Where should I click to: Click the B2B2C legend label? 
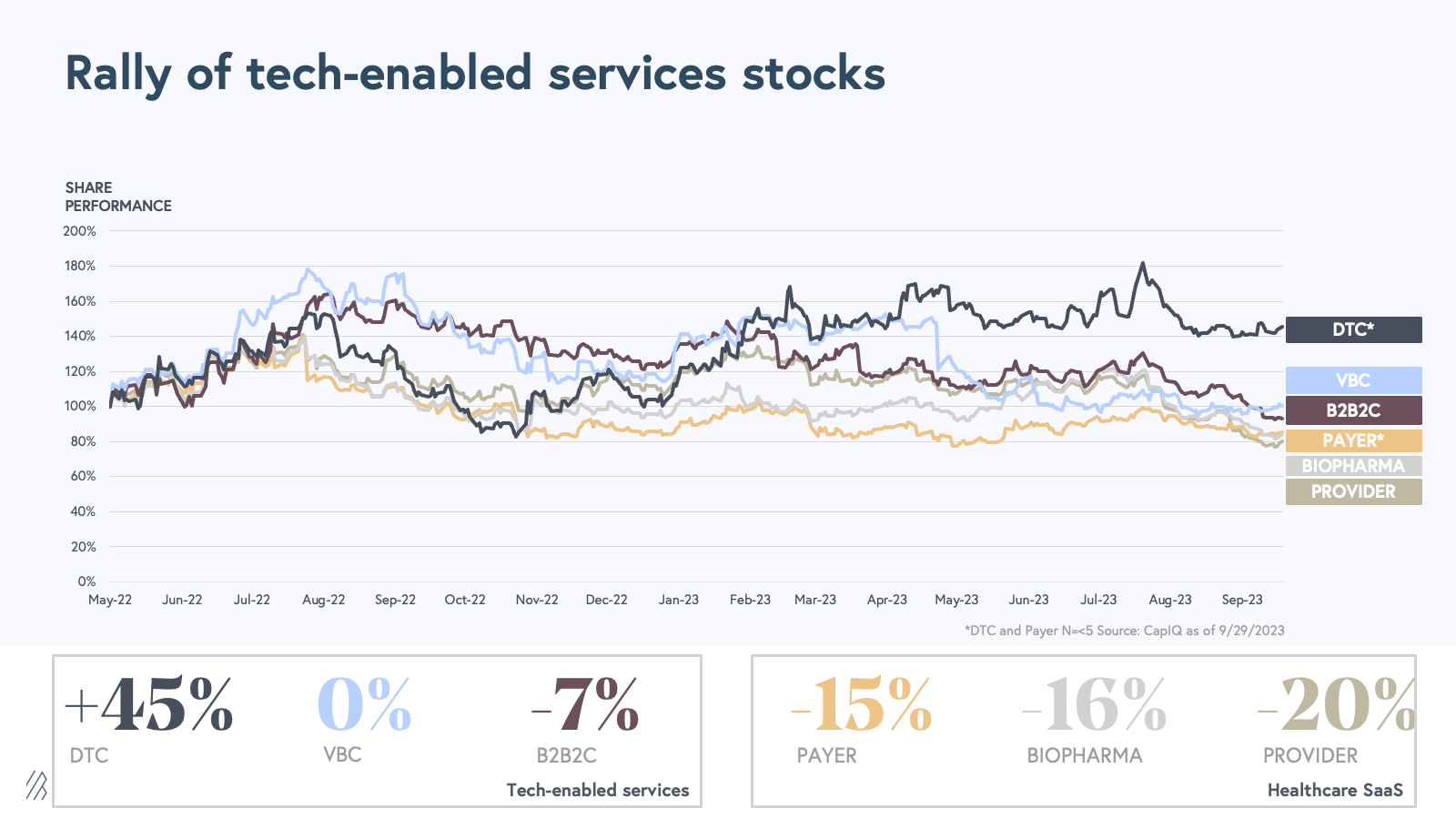1353,410
